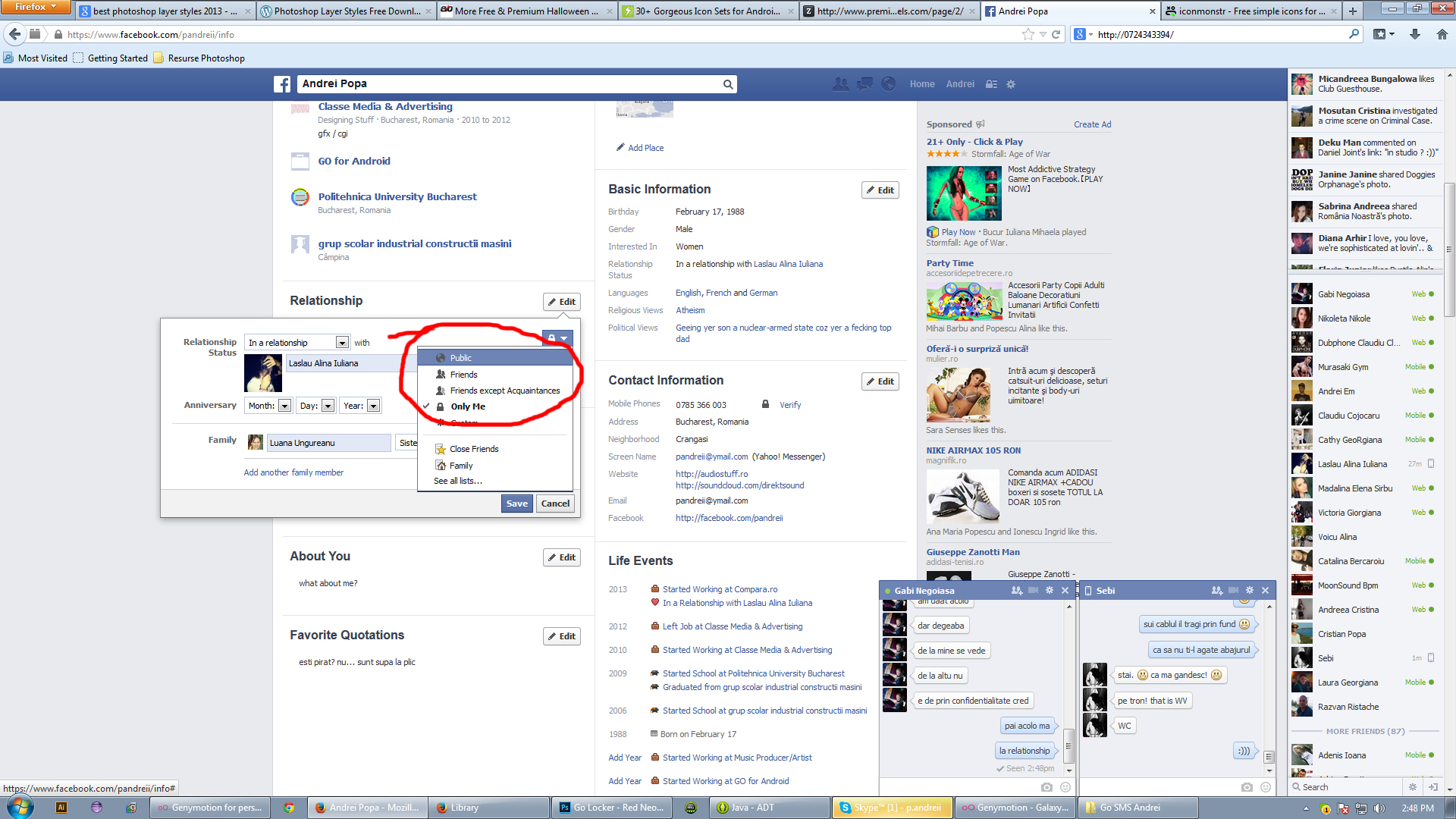Toggle the relationship privacy audience selector
The image size is (1456, 819).
[x=557, y=338]
